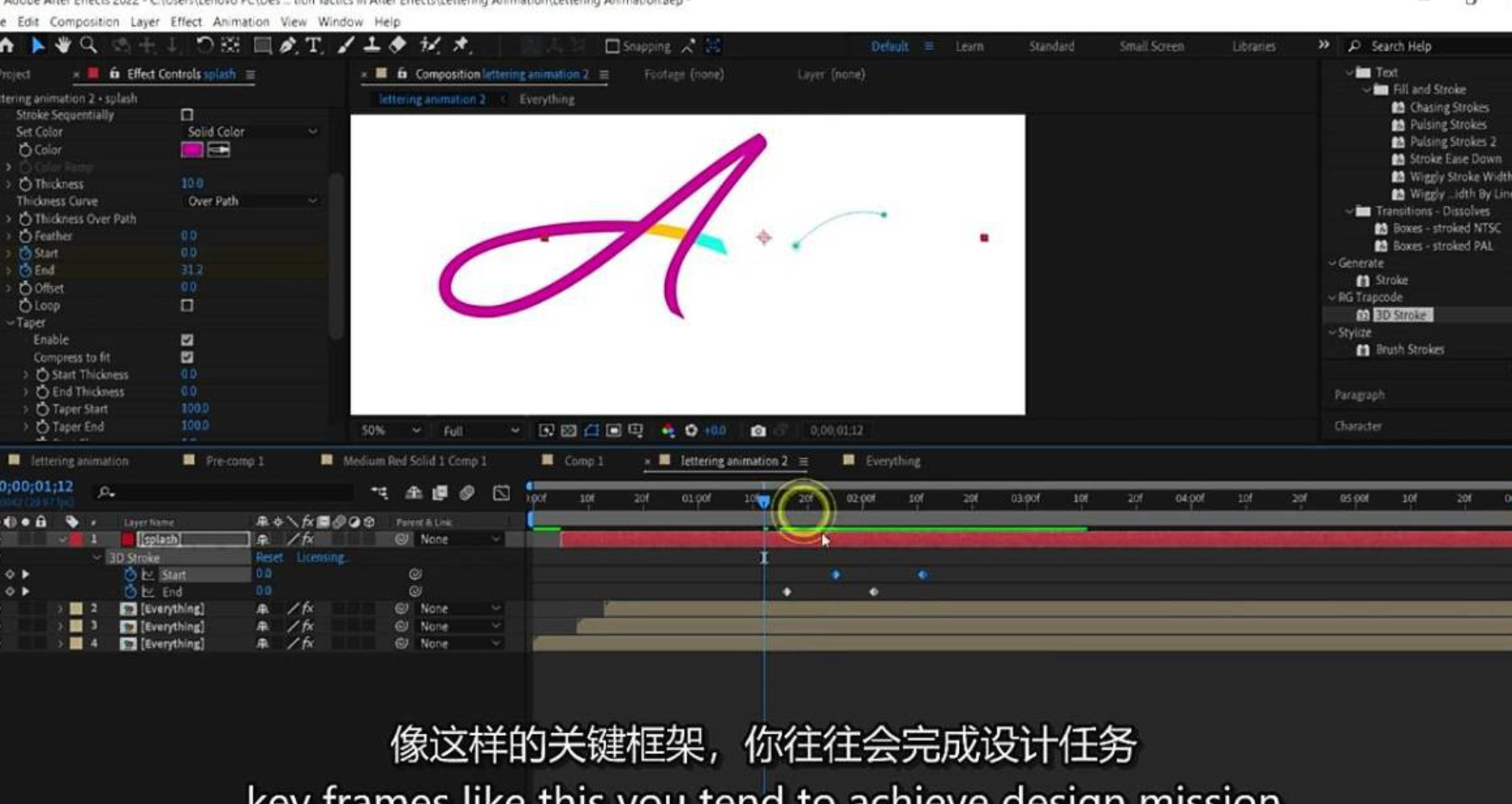Open the Composition mini-flowchart icon in timeline

point(379,493)
